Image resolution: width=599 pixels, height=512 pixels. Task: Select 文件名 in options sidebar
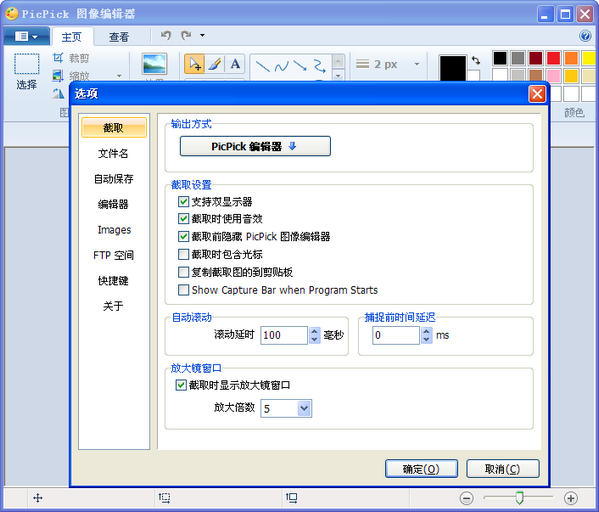(113, 154)
